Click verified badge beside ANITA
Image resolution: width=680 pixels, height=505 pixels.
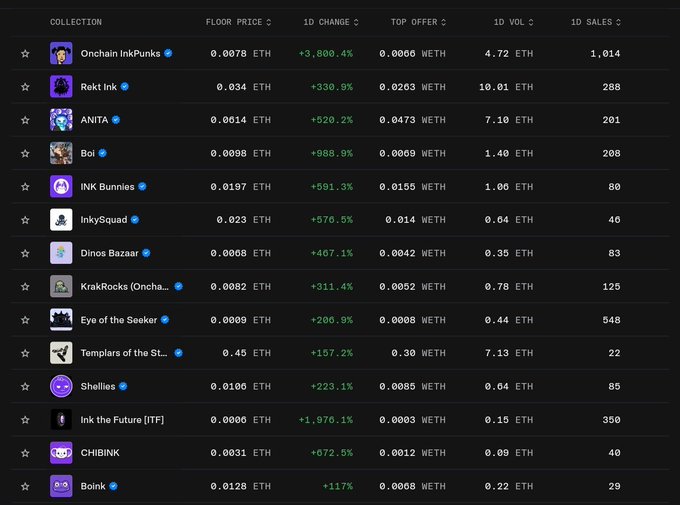pyautogui.click(x=116, y=120)
